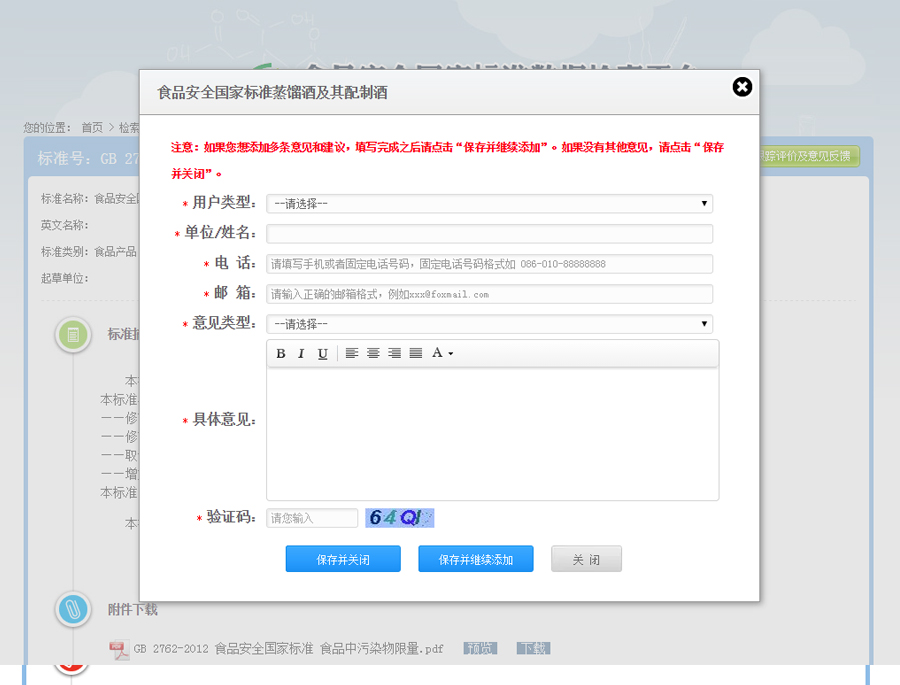The image size is (900, 685).
Task: Focus the 电话 phone number field
Action: (x=489, y=264)
